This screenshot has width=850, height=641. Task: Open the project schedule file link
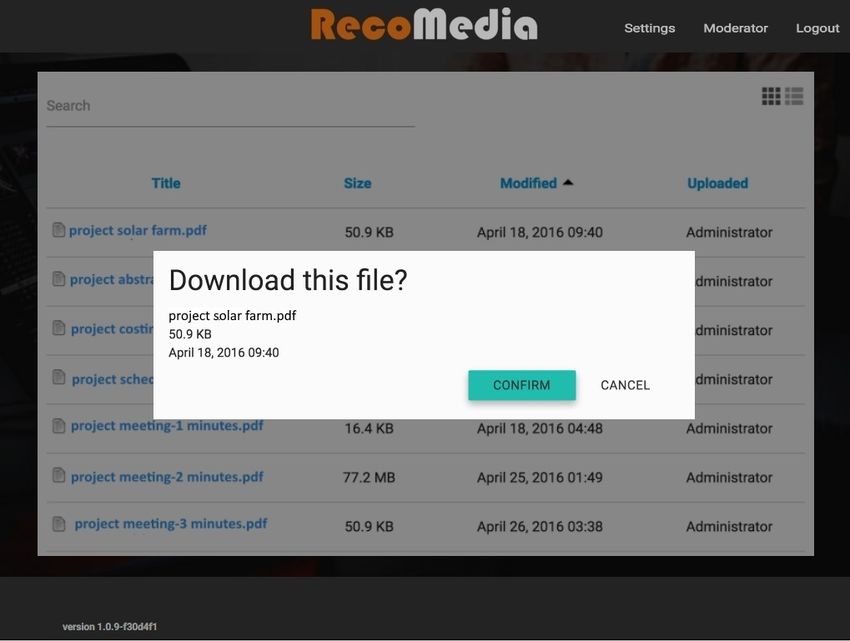coord(113,379)
